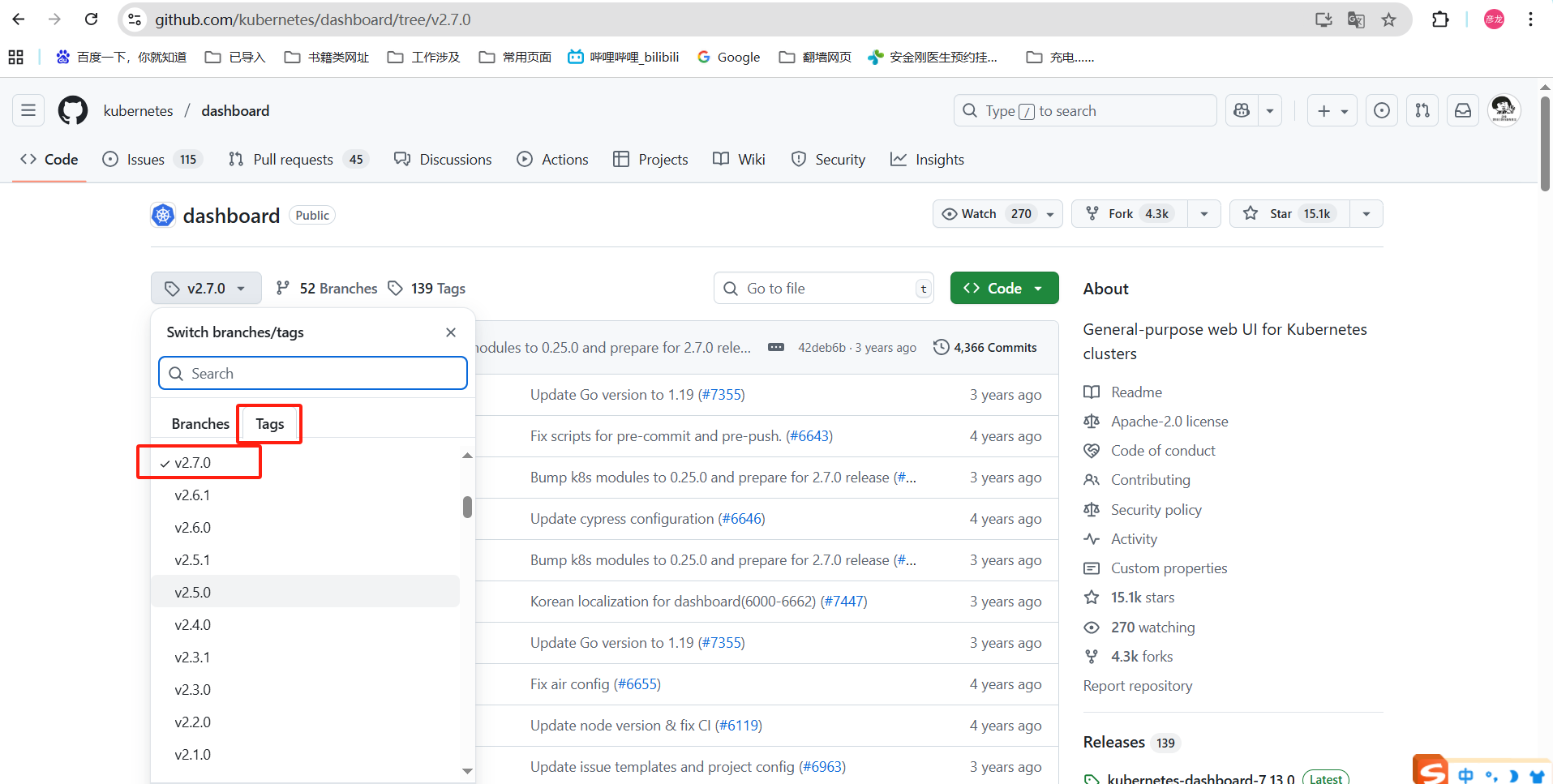Viewport: 1553px width, 784px height.
Task: Open the pull requests shortcut icon in header
Action: (1422, 110)
